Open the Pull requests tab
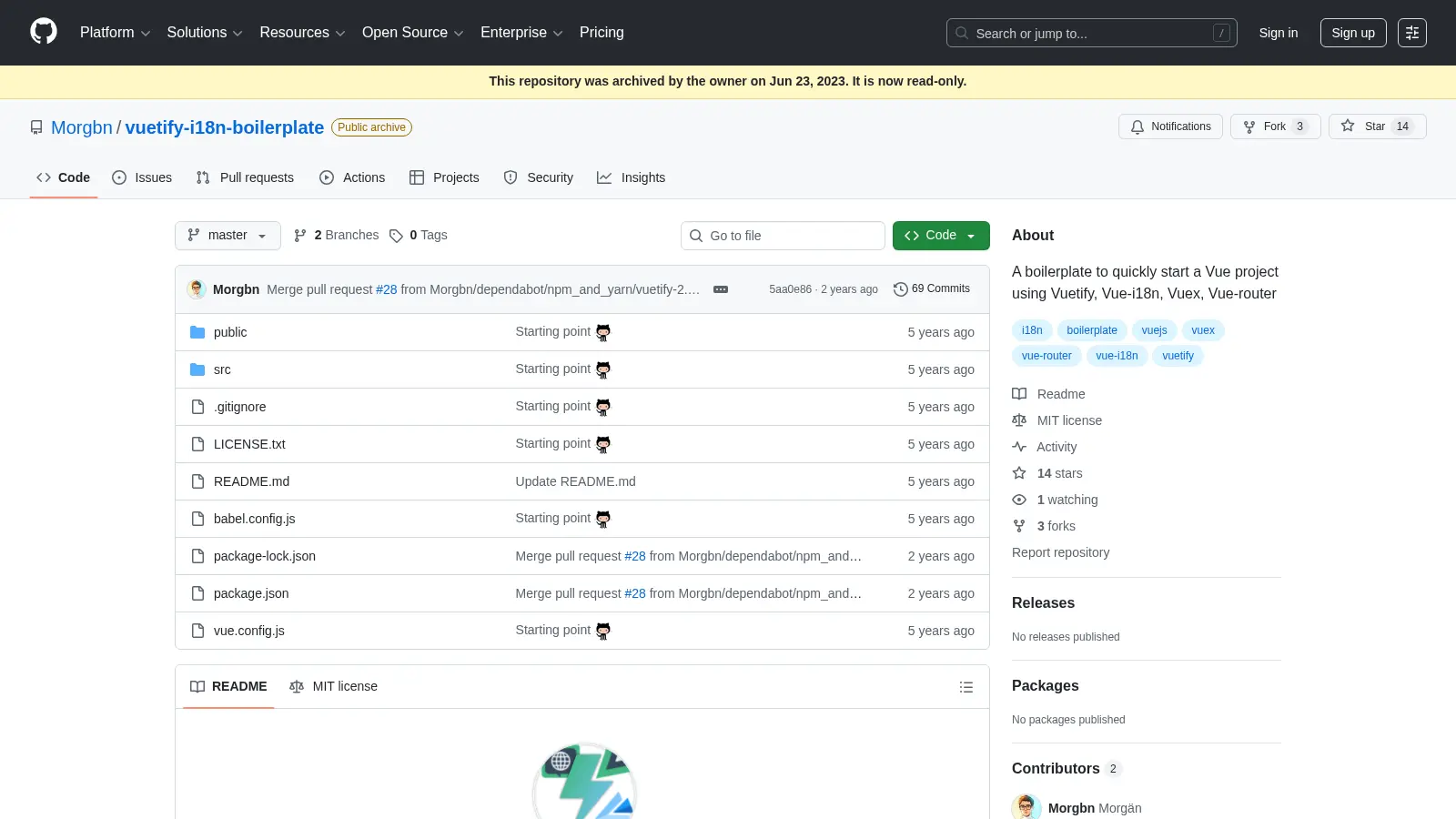This screenshot has width=1456, height=819. [x=245, y=177]
